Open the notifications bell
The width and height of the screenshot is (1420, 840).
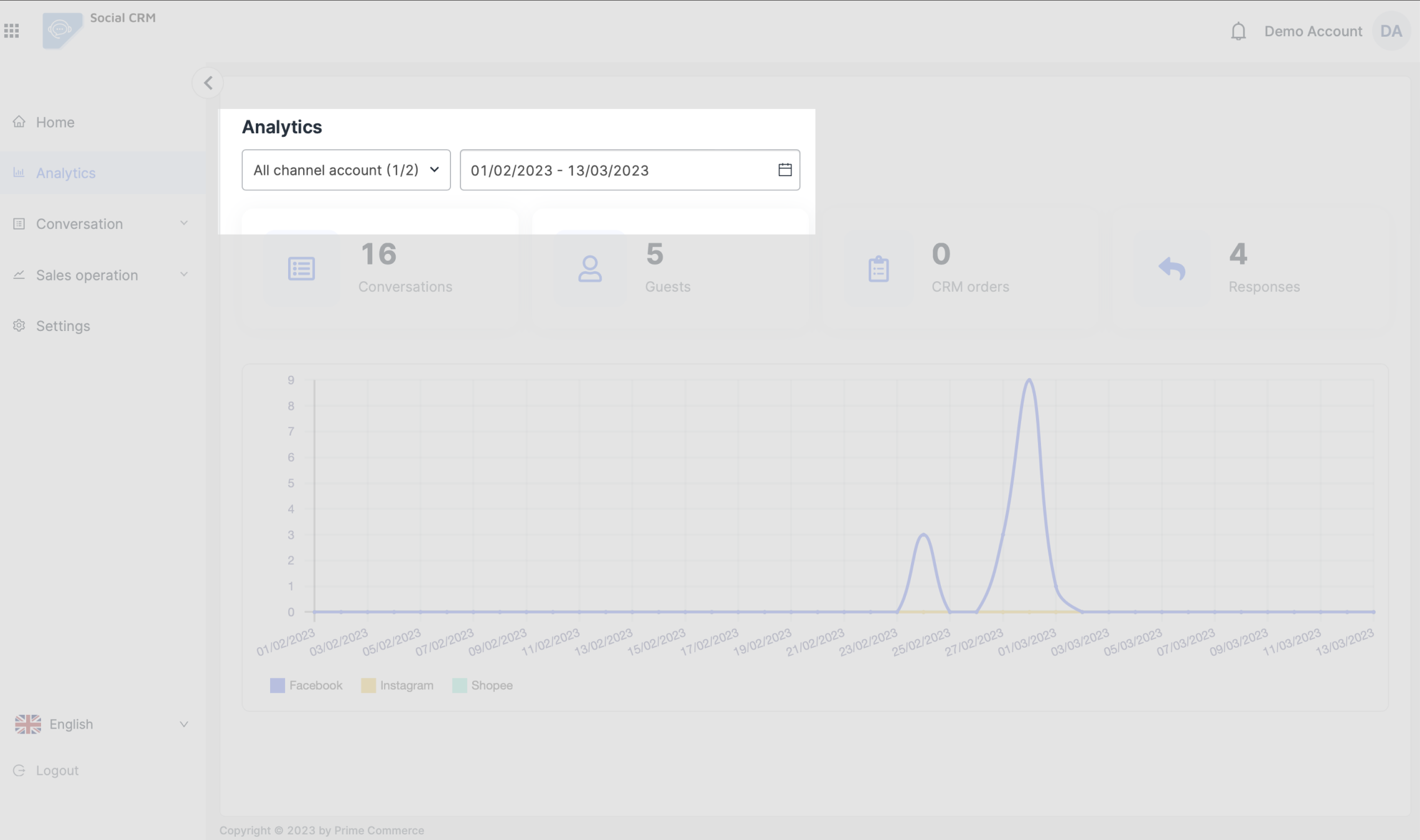(x=1238, y=31)
